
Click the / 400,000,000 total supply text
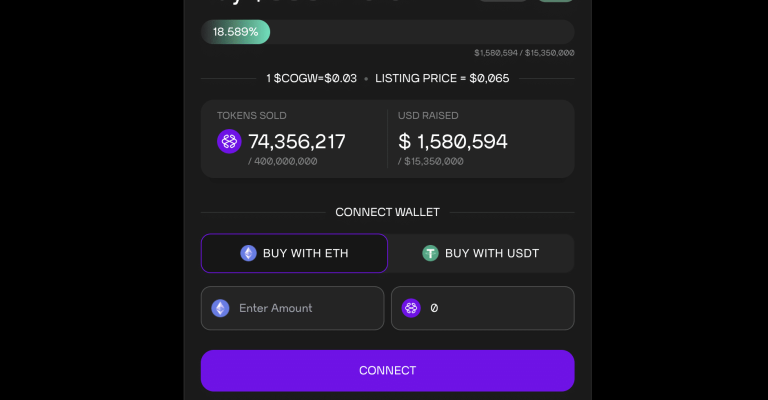coord(283,161)
